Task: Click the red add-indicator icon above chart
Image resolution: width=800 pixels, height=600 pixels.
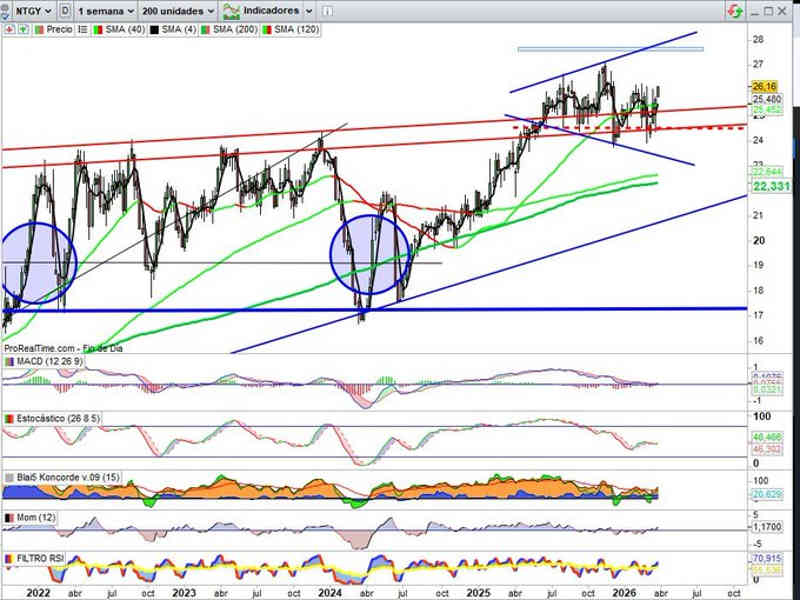Action: 8,30
